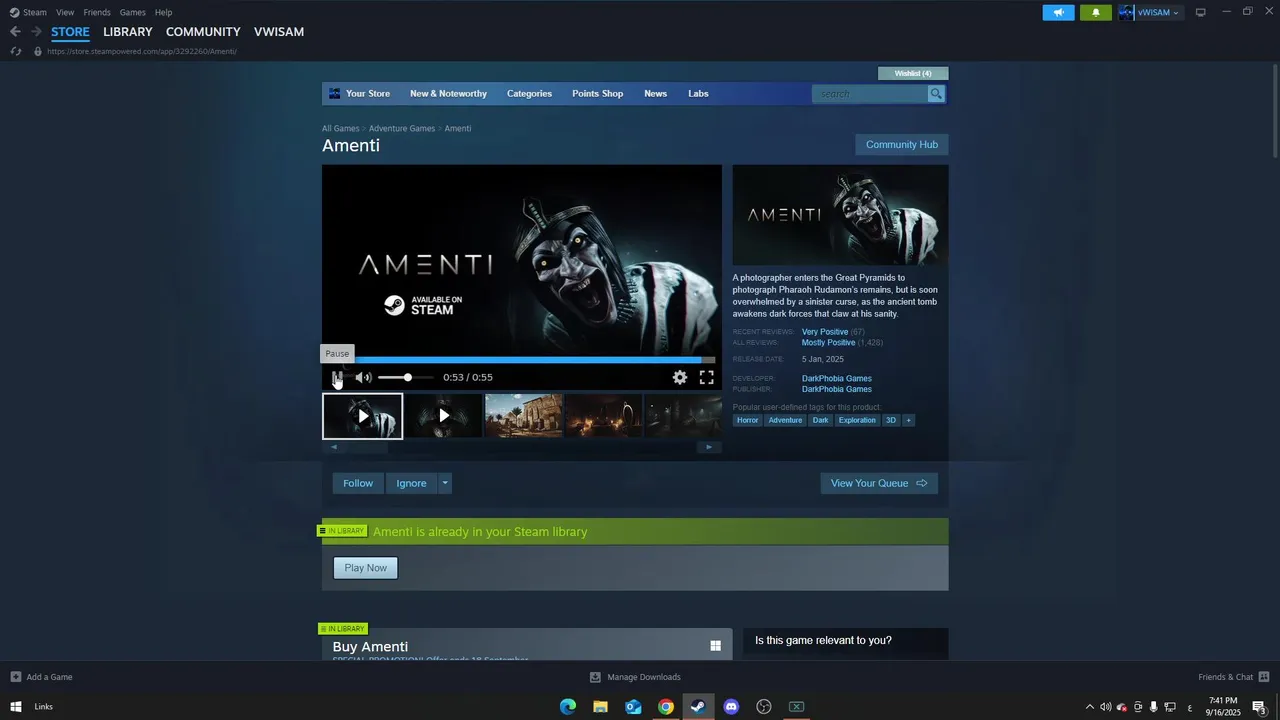
Task: Show hidden system tray icons
Action: [1090, 707]
